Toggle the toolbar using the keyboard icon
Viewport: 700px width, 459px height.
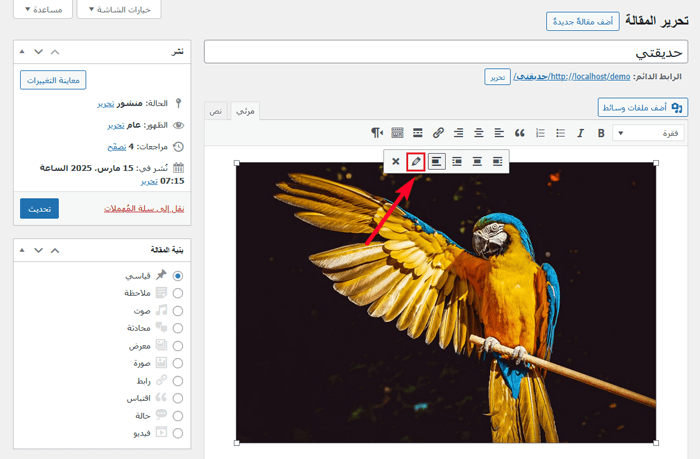pyautogui.click(x=397, y=133)
